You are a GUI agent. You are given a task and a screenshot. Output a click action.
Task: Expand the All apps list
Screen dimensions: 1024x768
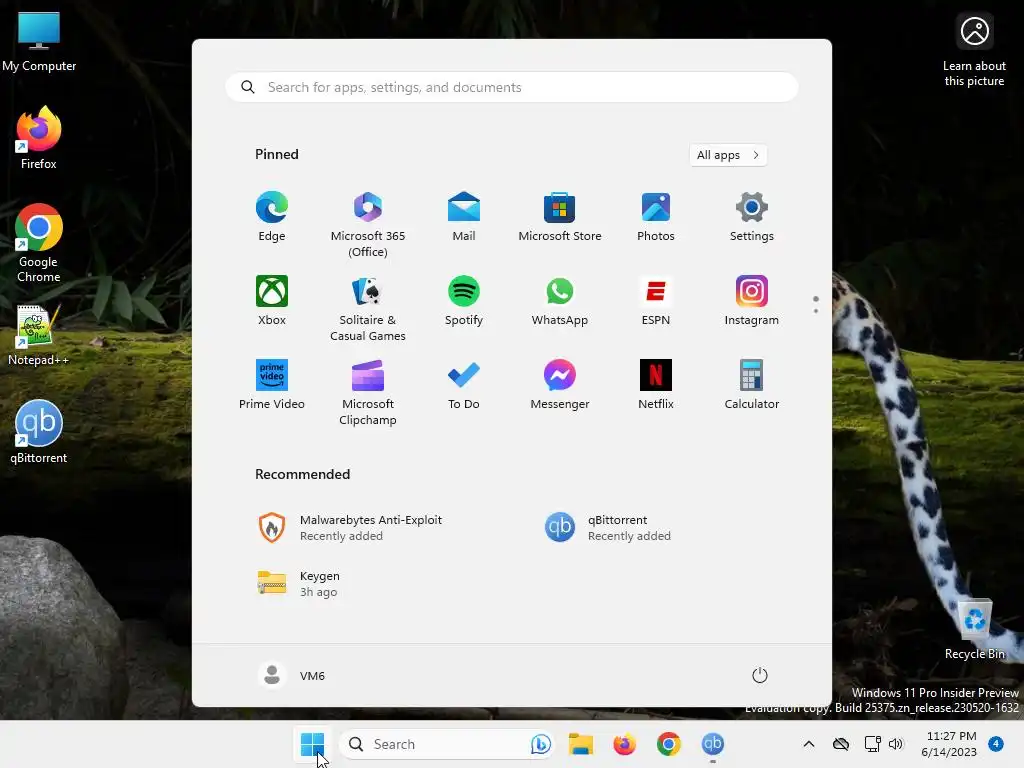coord(728,155)
